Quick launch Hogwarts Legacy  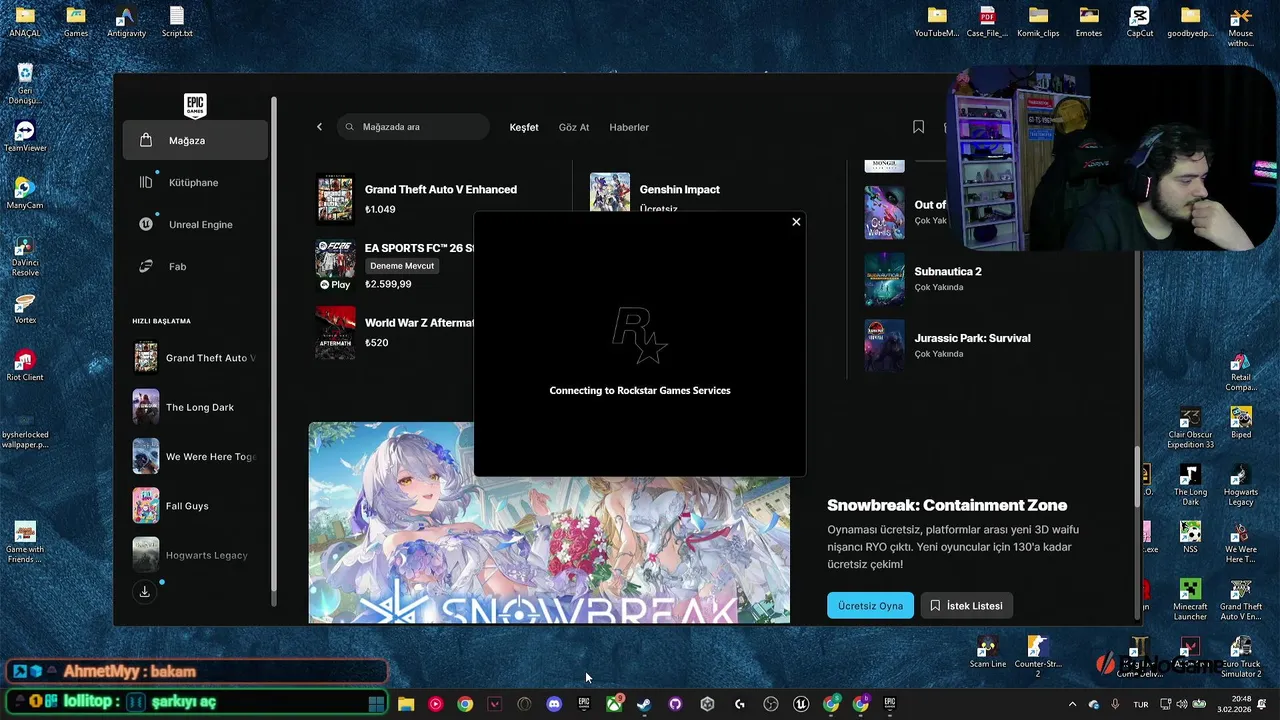[195, 555]
